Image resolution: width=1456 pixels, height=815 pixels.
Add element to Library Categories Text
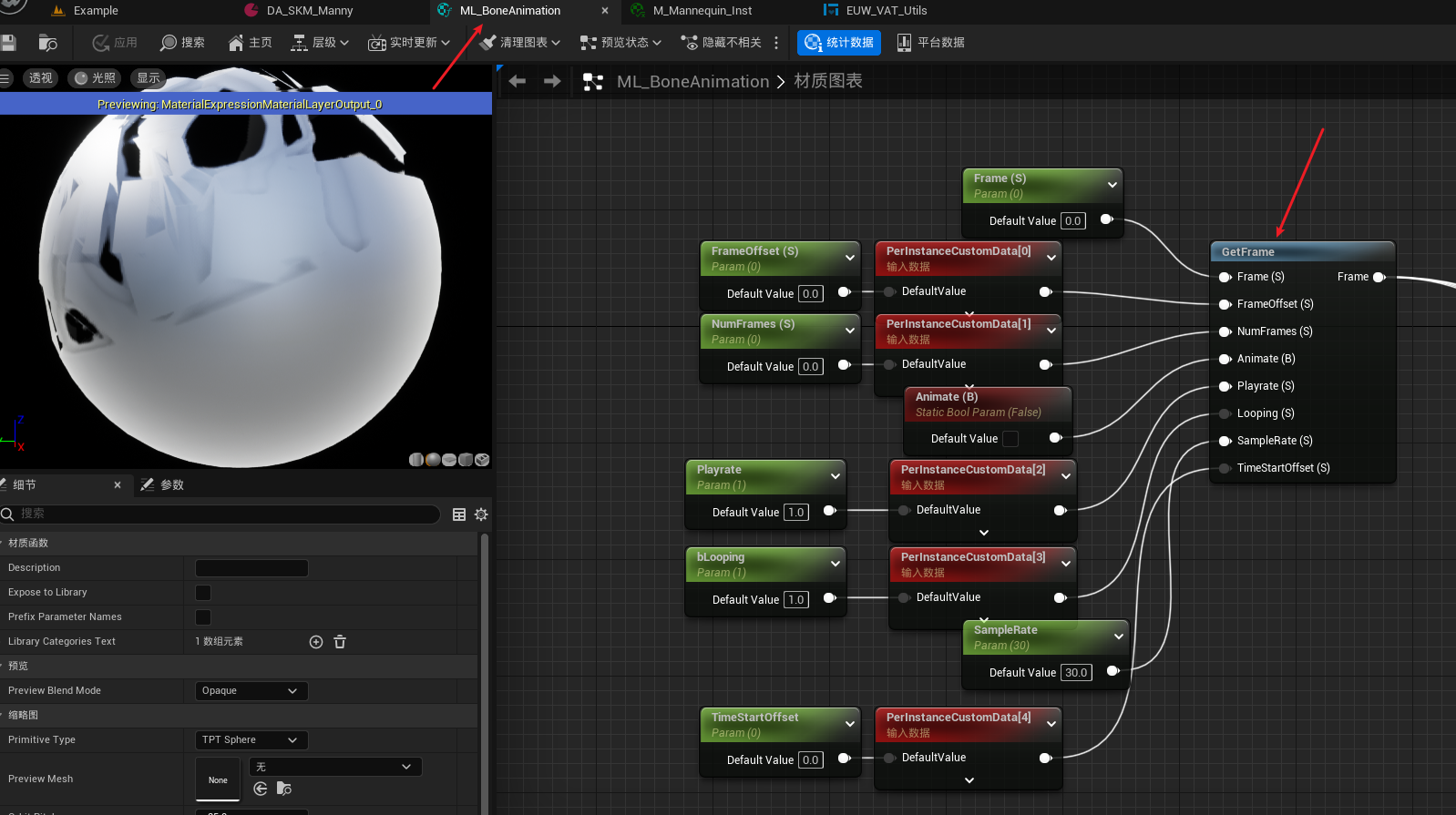point(316,642)
